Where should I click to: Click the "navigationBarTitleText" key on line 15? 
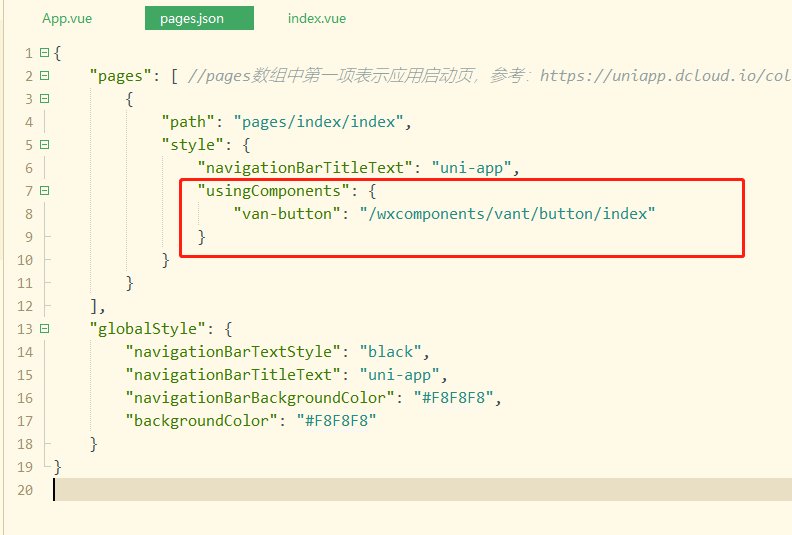click(x=233, y=375)
